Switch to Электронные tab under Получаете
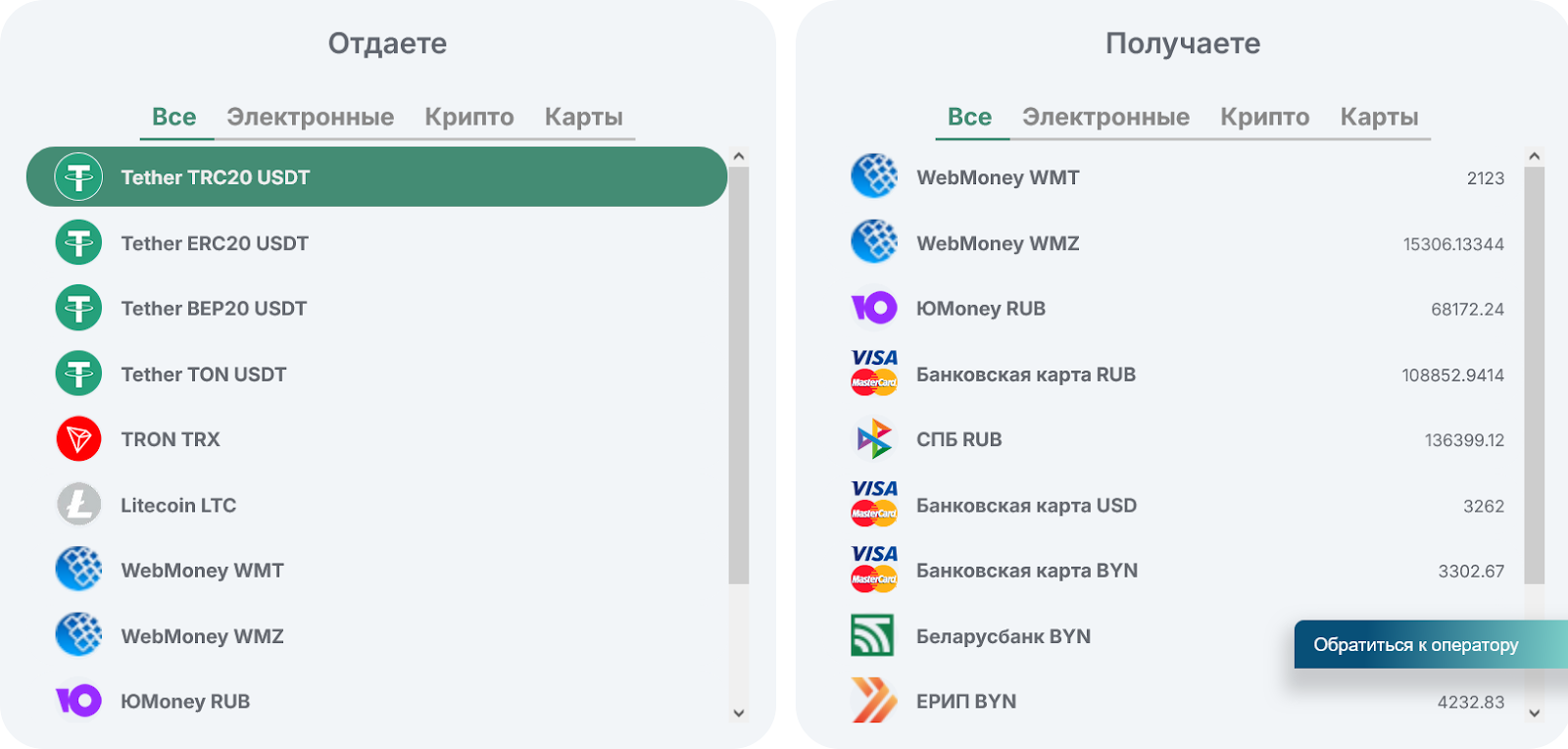 [1105, 118]
